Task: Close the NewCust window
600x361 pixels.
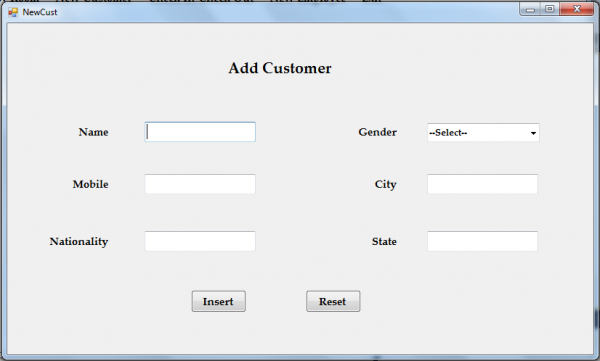Action: click(577, 9)
